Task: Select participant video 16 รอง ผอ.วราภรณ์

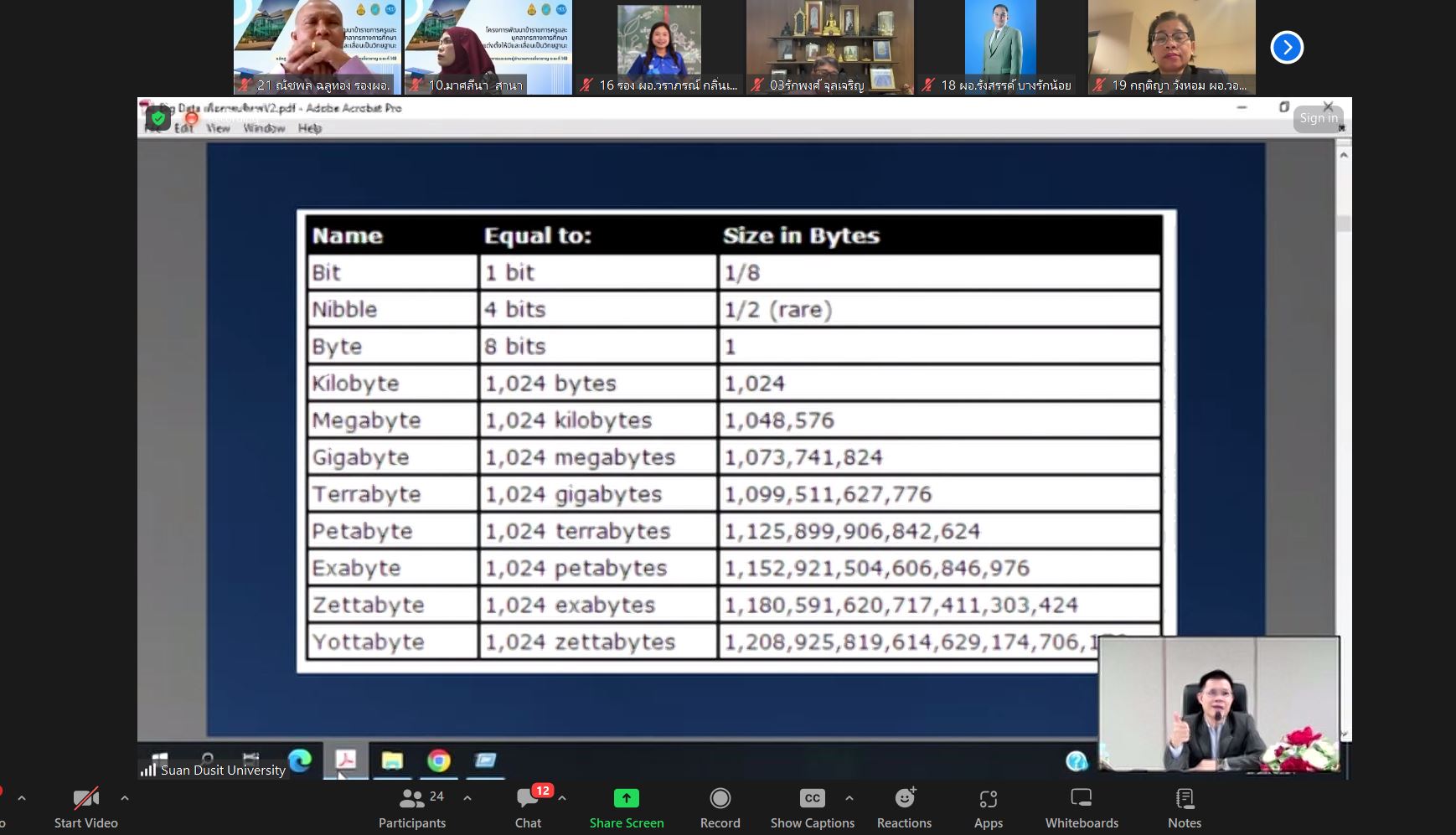Action: 659,47
